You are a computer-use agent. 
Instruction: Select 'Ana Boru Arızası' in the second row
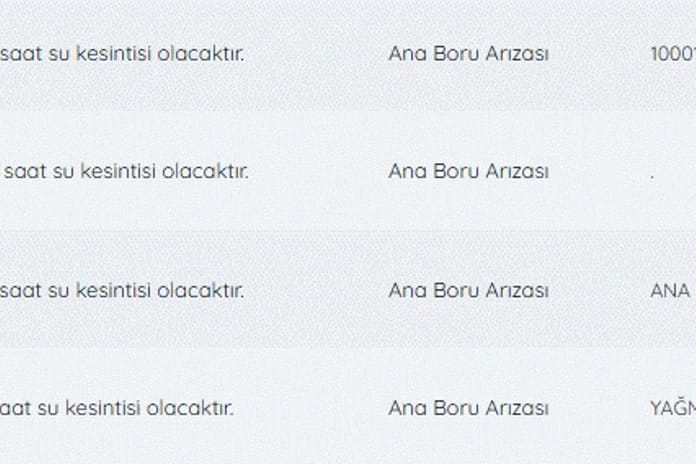468,172
